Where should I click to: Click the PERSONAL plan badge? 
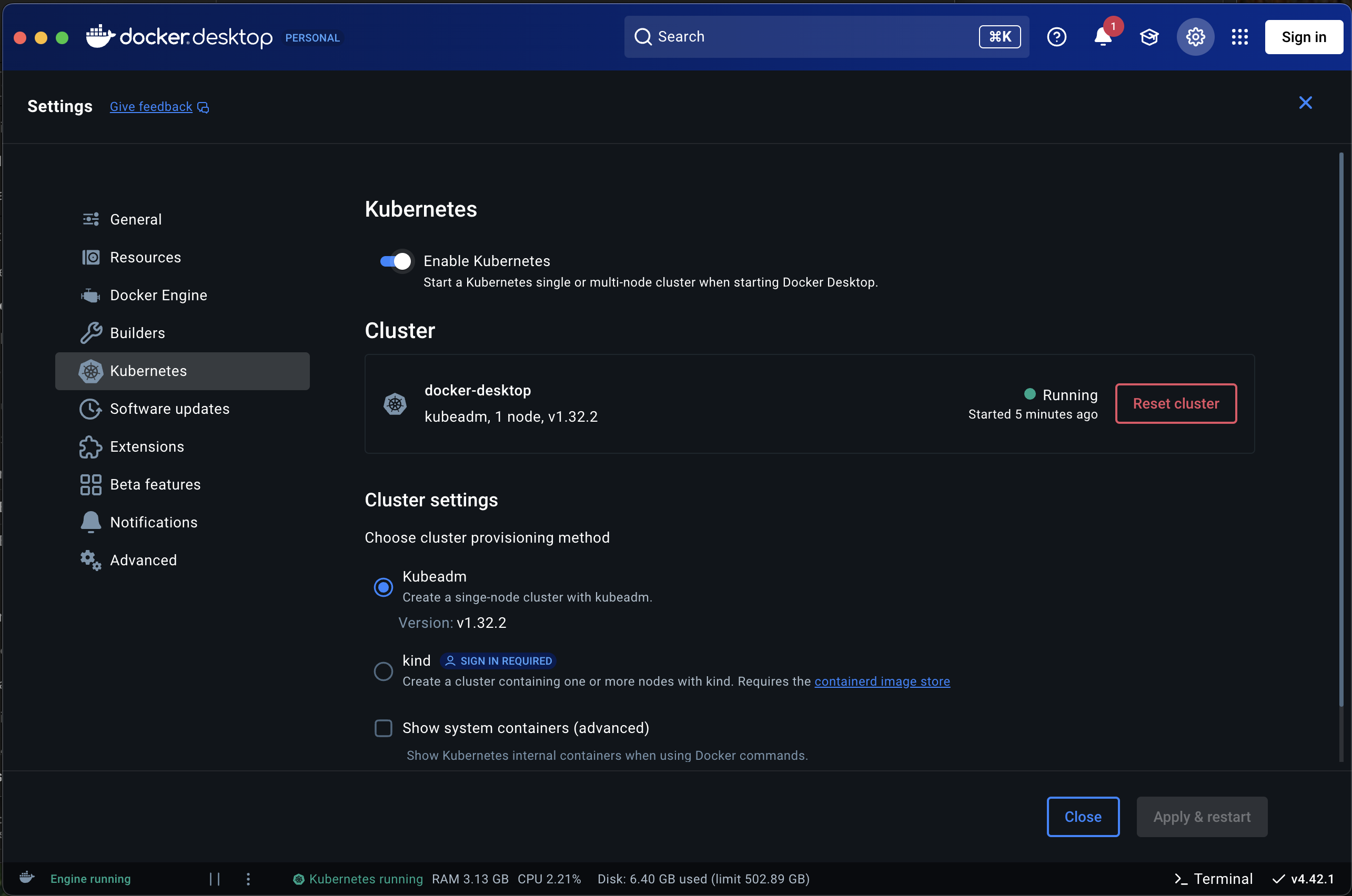312,38
